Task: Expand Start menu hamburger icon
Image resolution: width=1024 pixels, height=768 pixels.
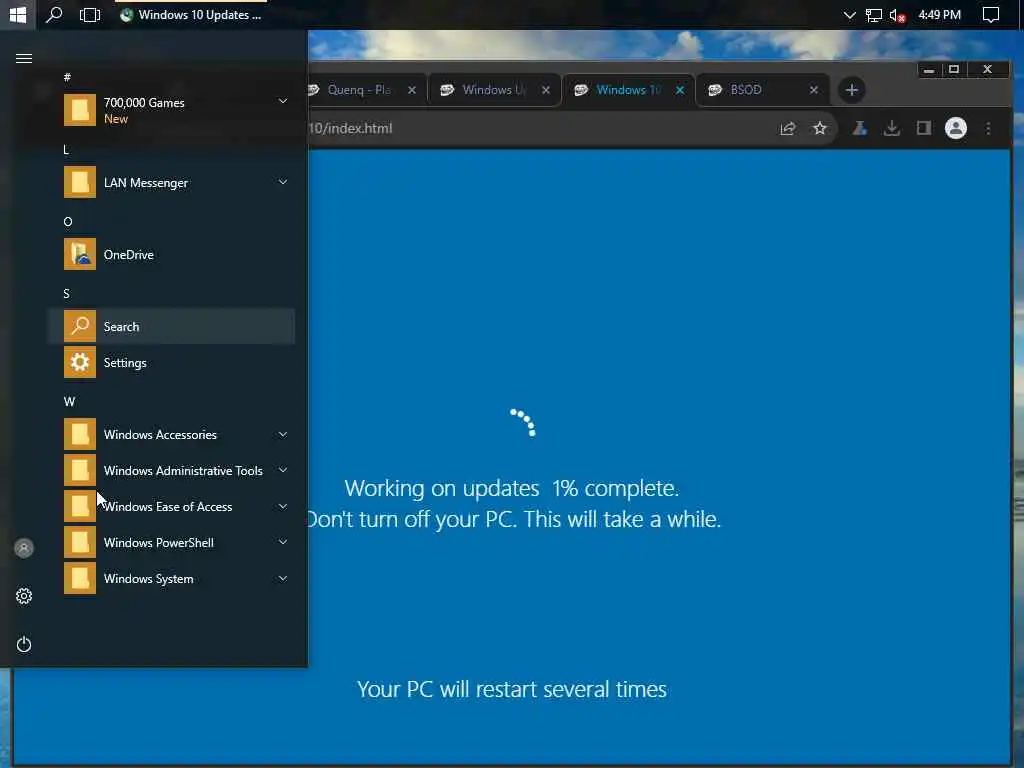Action: point(24,59)
